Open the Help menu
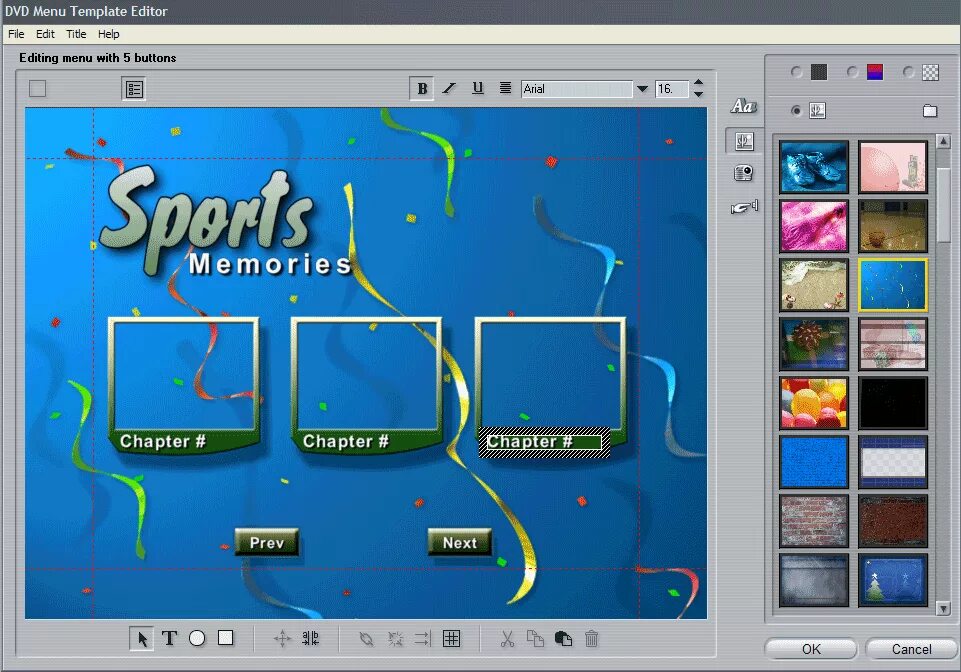The height and width of the screenshot is (672, 961). pyautogui.click(x=108, y=34)
